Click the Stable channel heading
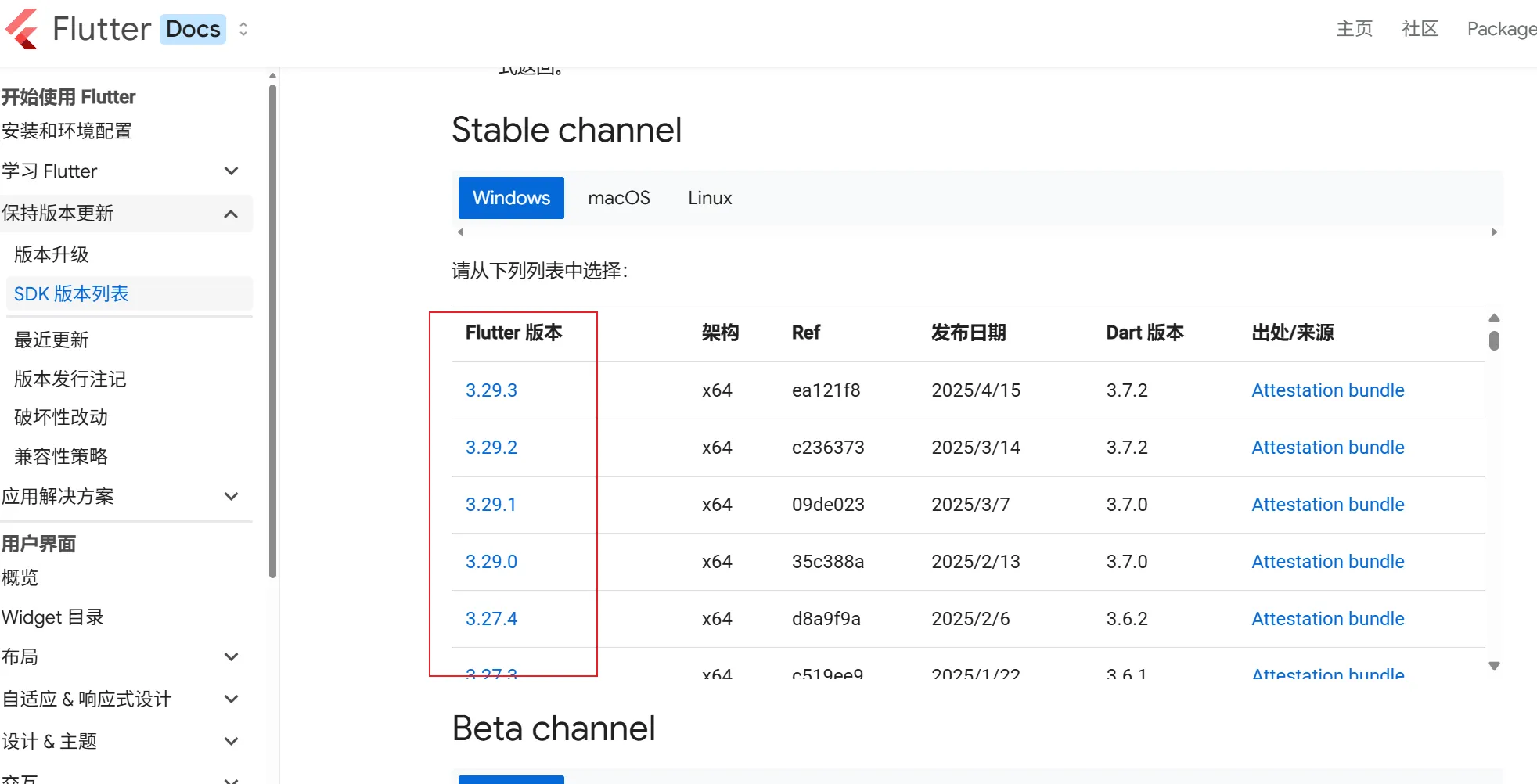The image size is (1537, 784). click(x=567, y=130)
